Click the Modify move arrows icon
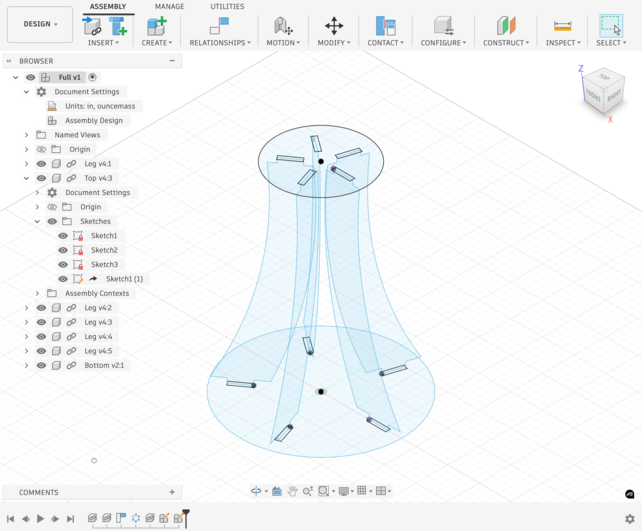Image resolution: width=642 pixels, height=531 pixels. (334, 26)
